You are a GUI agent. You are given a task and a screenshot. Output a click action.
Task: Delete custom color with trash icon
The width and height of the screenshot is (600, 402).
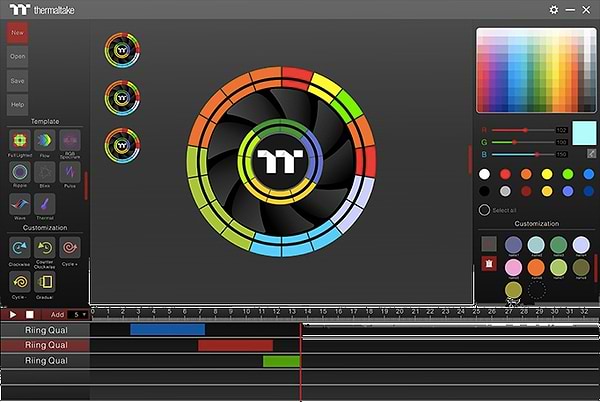(x=488, y=264)
